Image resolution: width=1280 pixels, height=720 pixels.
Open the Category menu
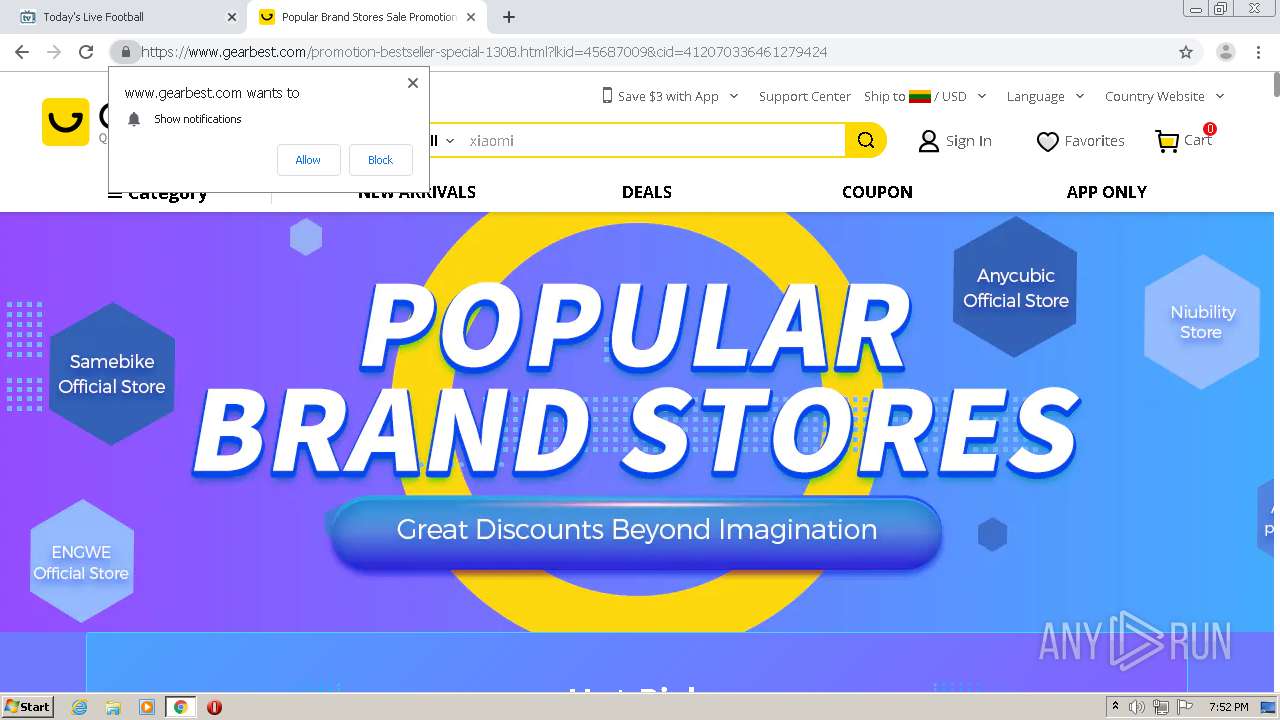[x=158, y=194]
